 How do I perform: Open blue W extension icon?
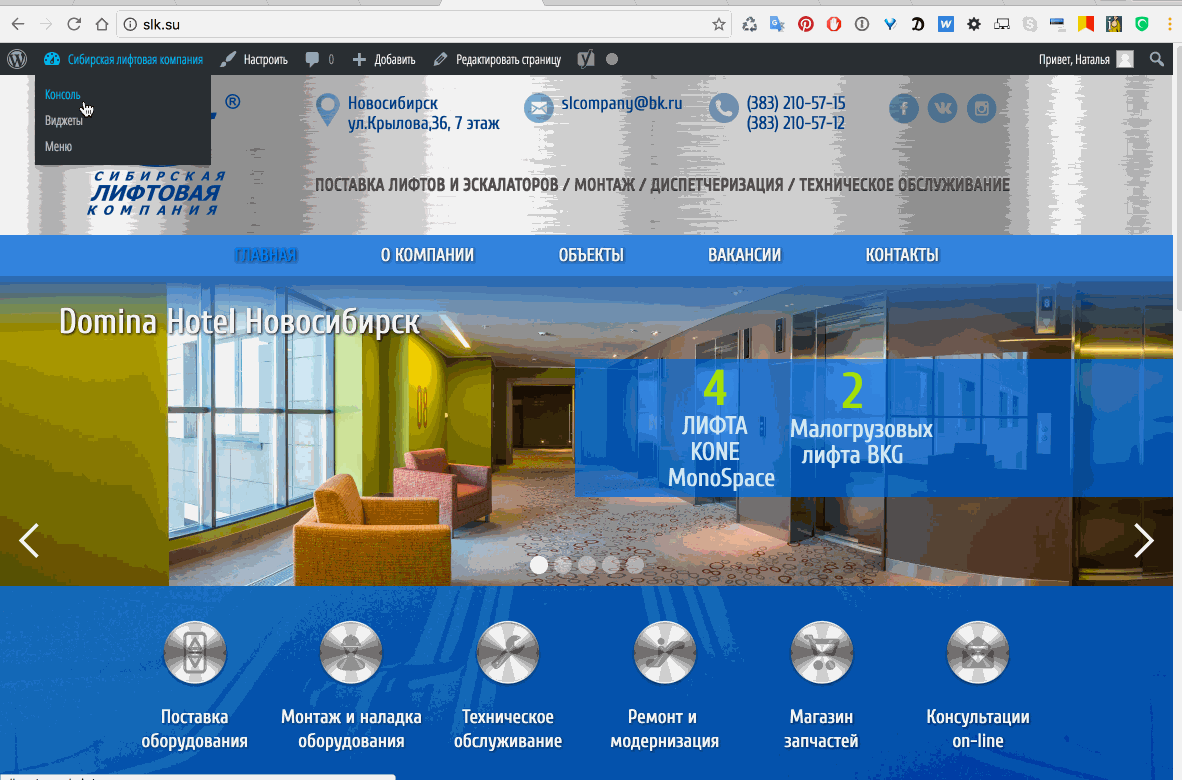coord(945,24)
